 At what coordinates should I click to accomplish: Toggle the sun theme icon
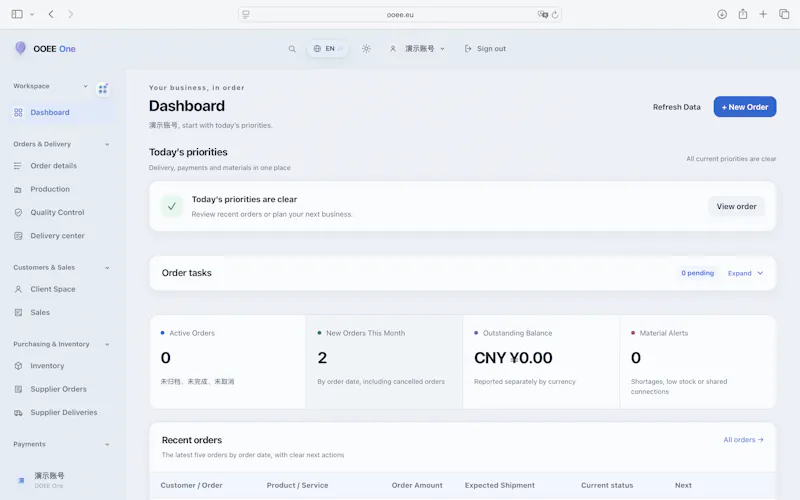click(366, 49)
